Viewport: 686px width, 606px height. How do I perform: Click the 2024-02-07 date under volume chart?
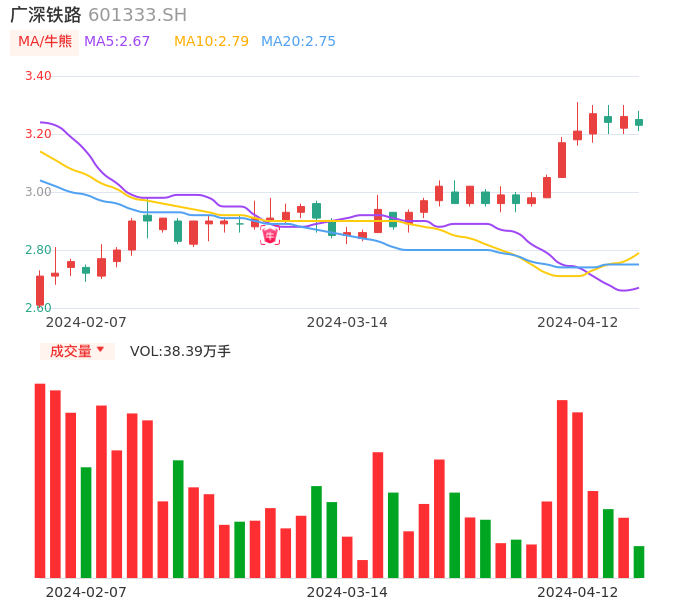[86, 592]
